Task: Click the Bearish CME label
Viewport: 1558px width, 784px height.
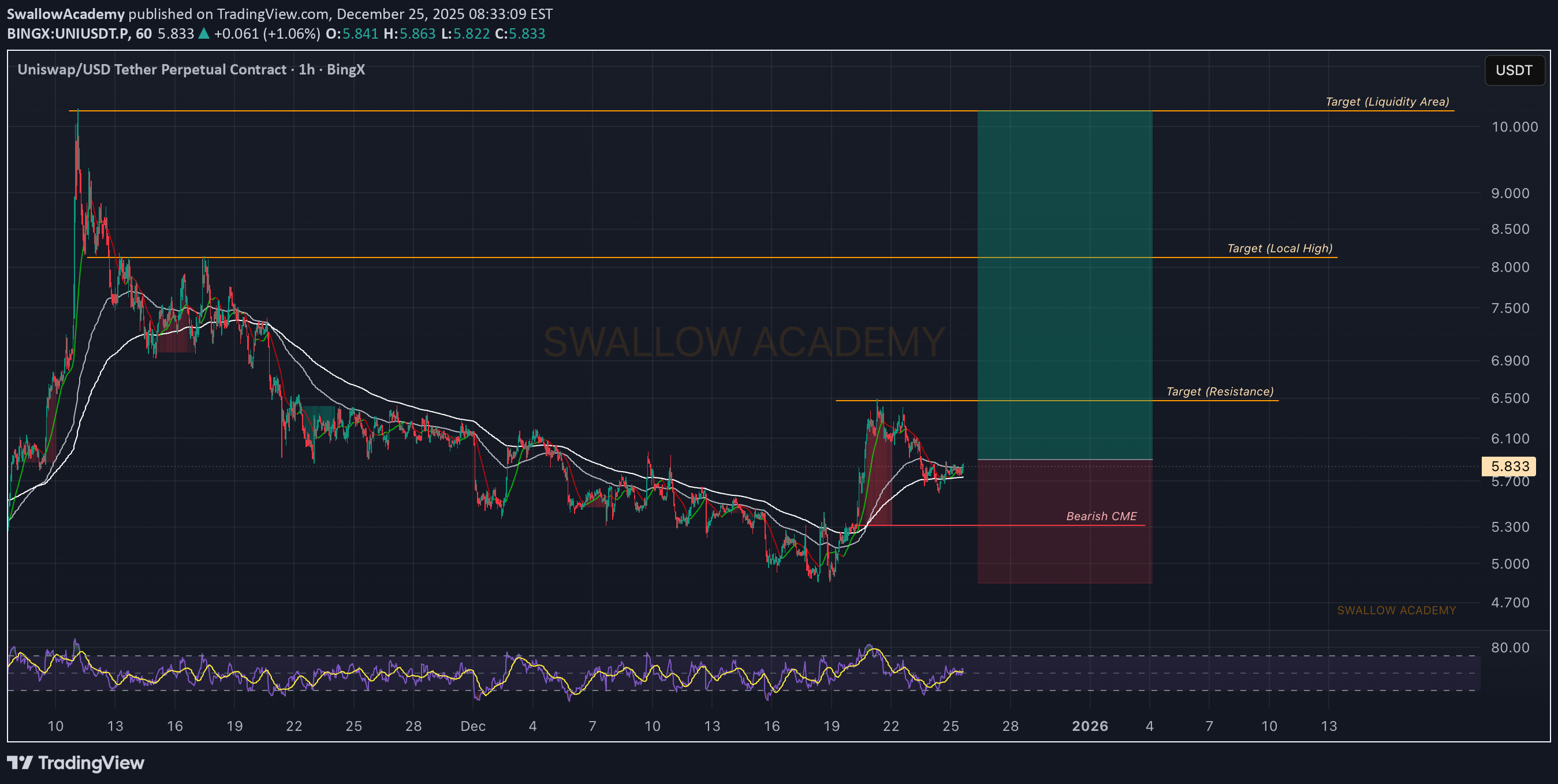Action: click(1101, 516)
